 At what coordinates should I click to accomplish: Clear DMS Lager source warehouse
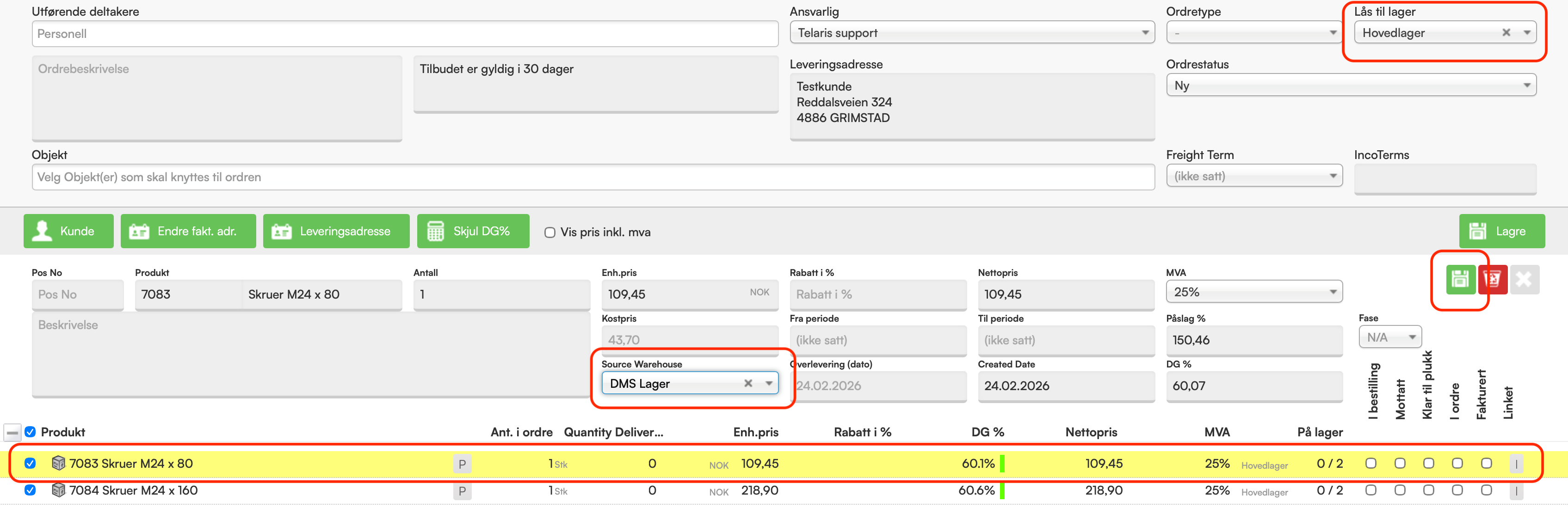point(748,383)
